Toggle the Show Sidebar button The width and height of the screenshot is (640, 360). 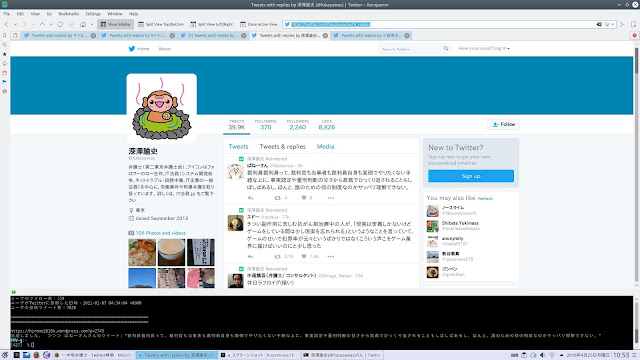coord(116,24)
